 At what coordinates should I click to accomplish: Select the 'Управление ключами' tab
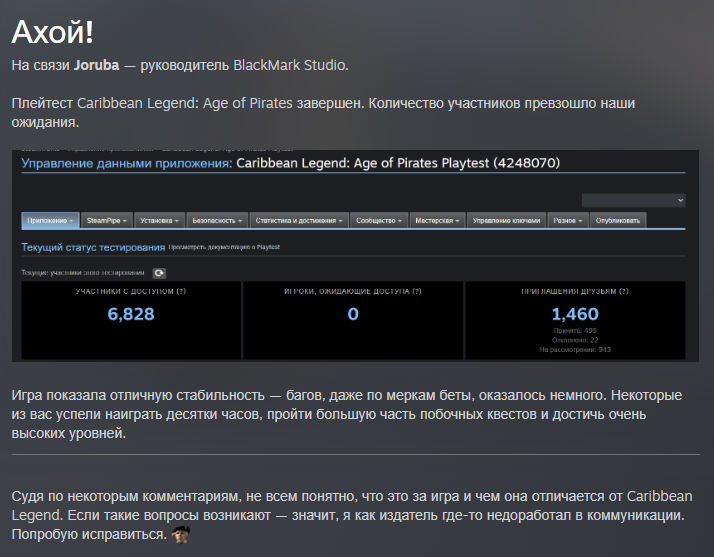click(506, 220)
